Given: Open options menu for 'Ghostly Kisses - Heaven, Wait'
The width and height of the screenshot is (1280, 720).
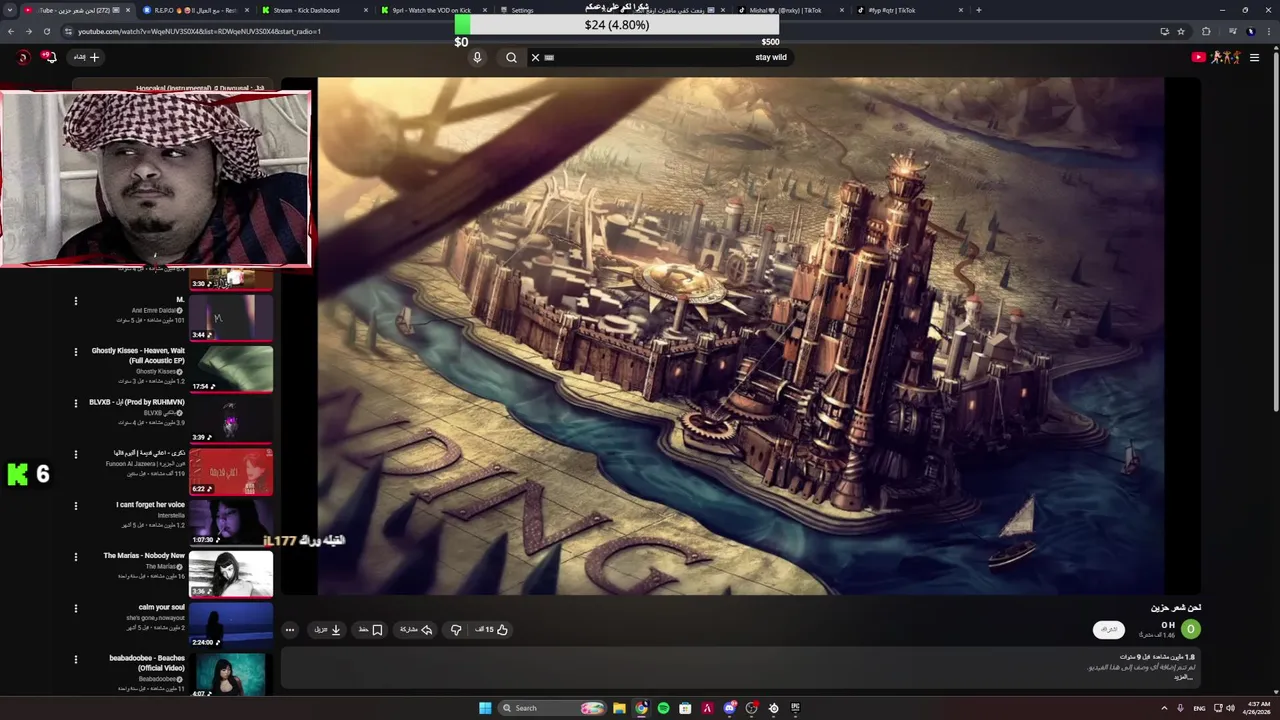Looking at the screenshot, I should click(x=75, y=352).
